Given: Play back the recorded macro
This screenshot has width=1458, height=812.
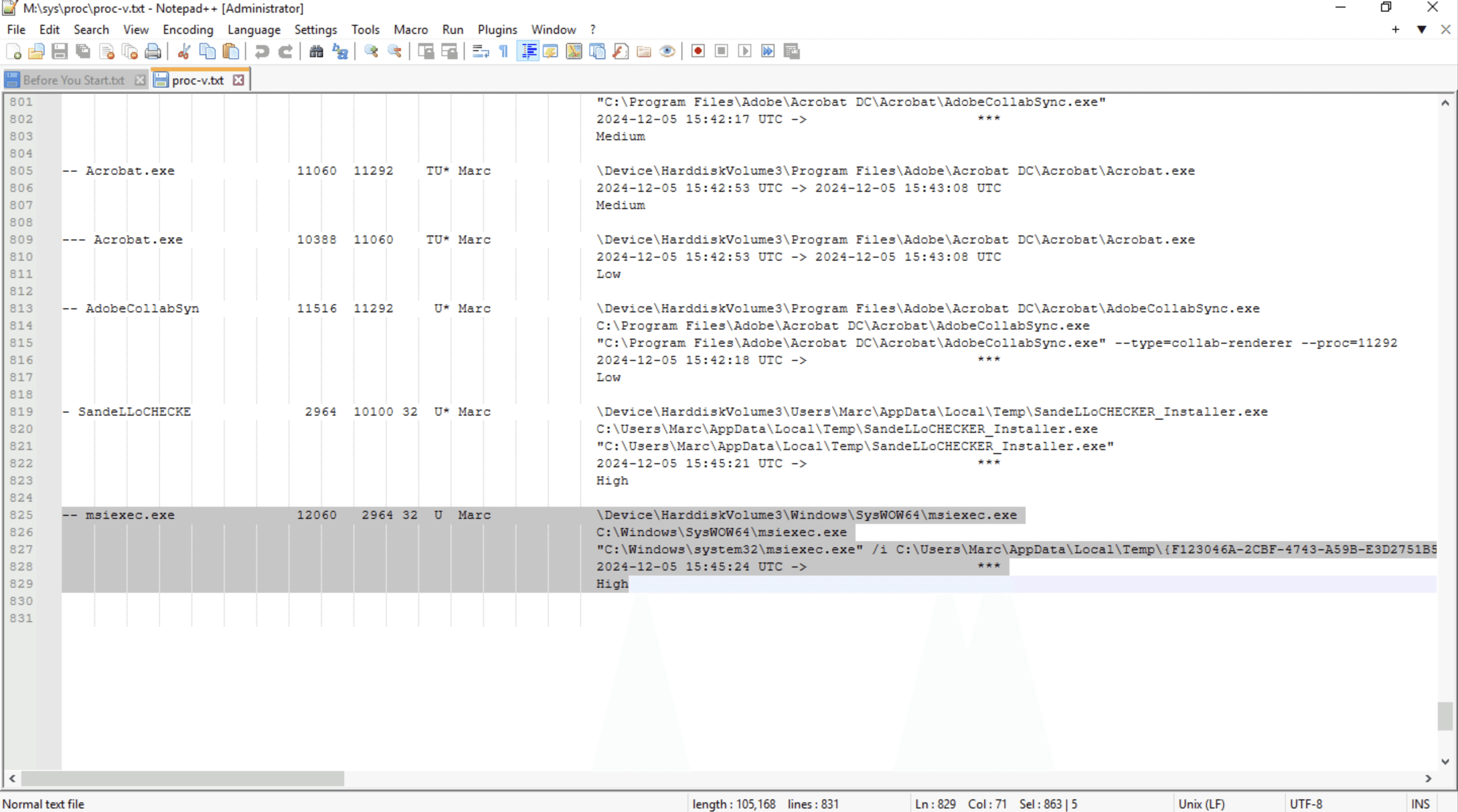Looking at the screenshot, I should click(745, 52).
